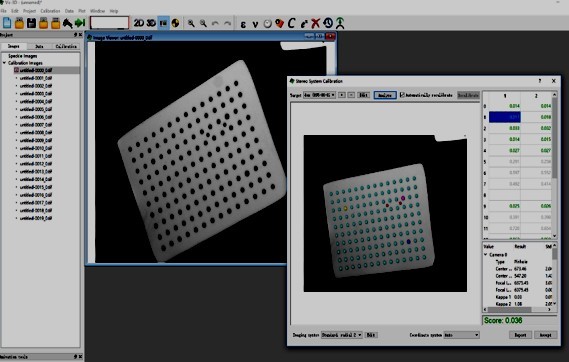Switch to the Data tab
The height and width of the screenshot is (362, 569).
[39, 46]
